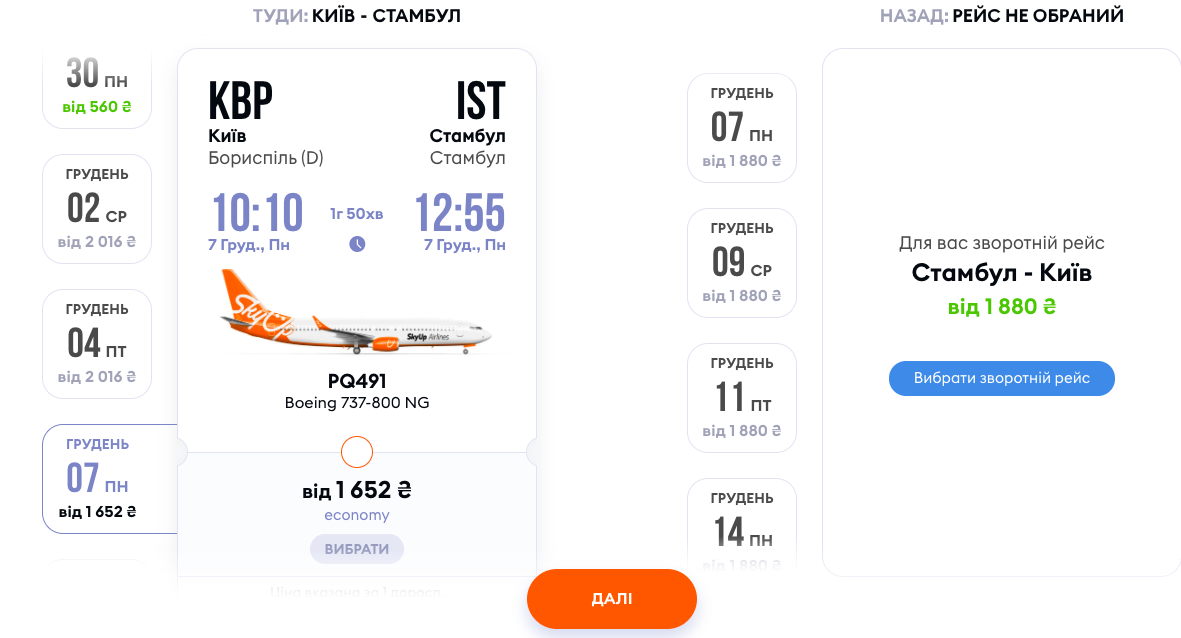Select return date Грудень 09 СР
1181x638 pixels.
pyautogui.click(x=742, y=263)
